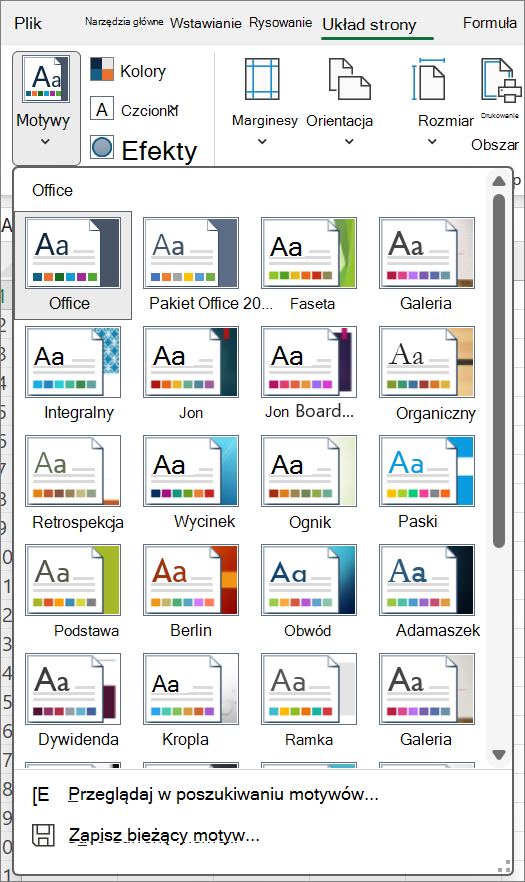Click the gallery scroll down arrow
The image size is (525, 882).
pyautogui.click(x=499, y=754)
